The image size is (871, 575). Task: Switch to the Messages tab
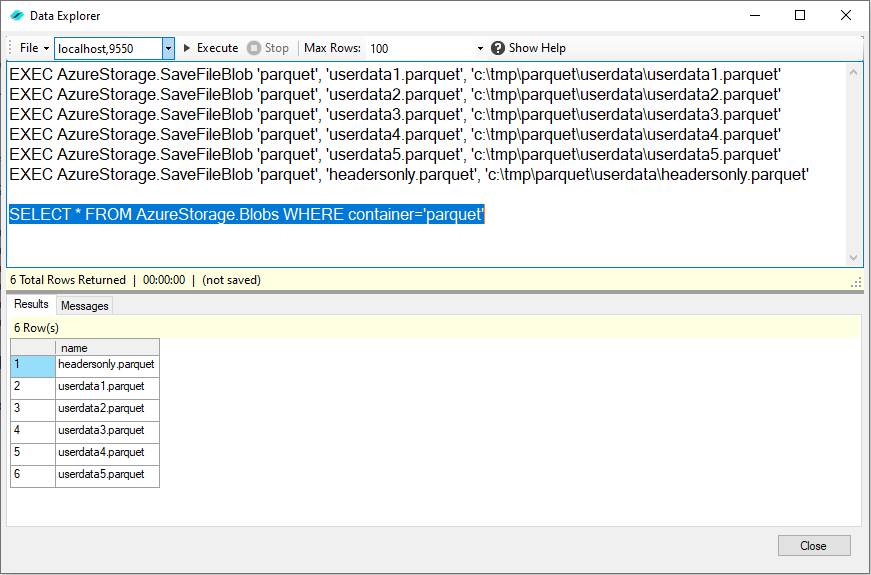click(x=84, y=306)
